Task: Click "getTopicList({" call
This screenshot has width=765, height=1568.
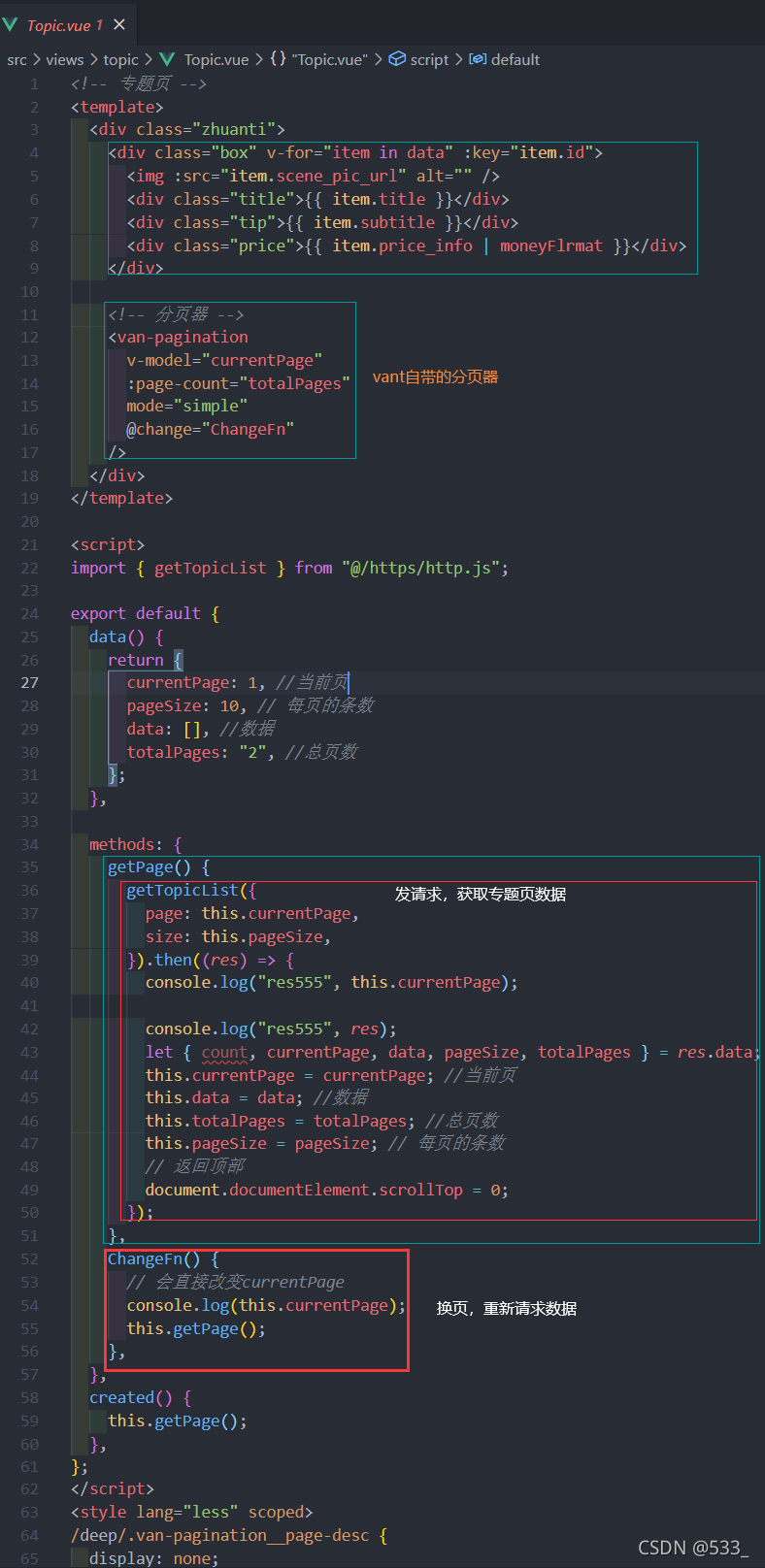Action: point(192,891)
